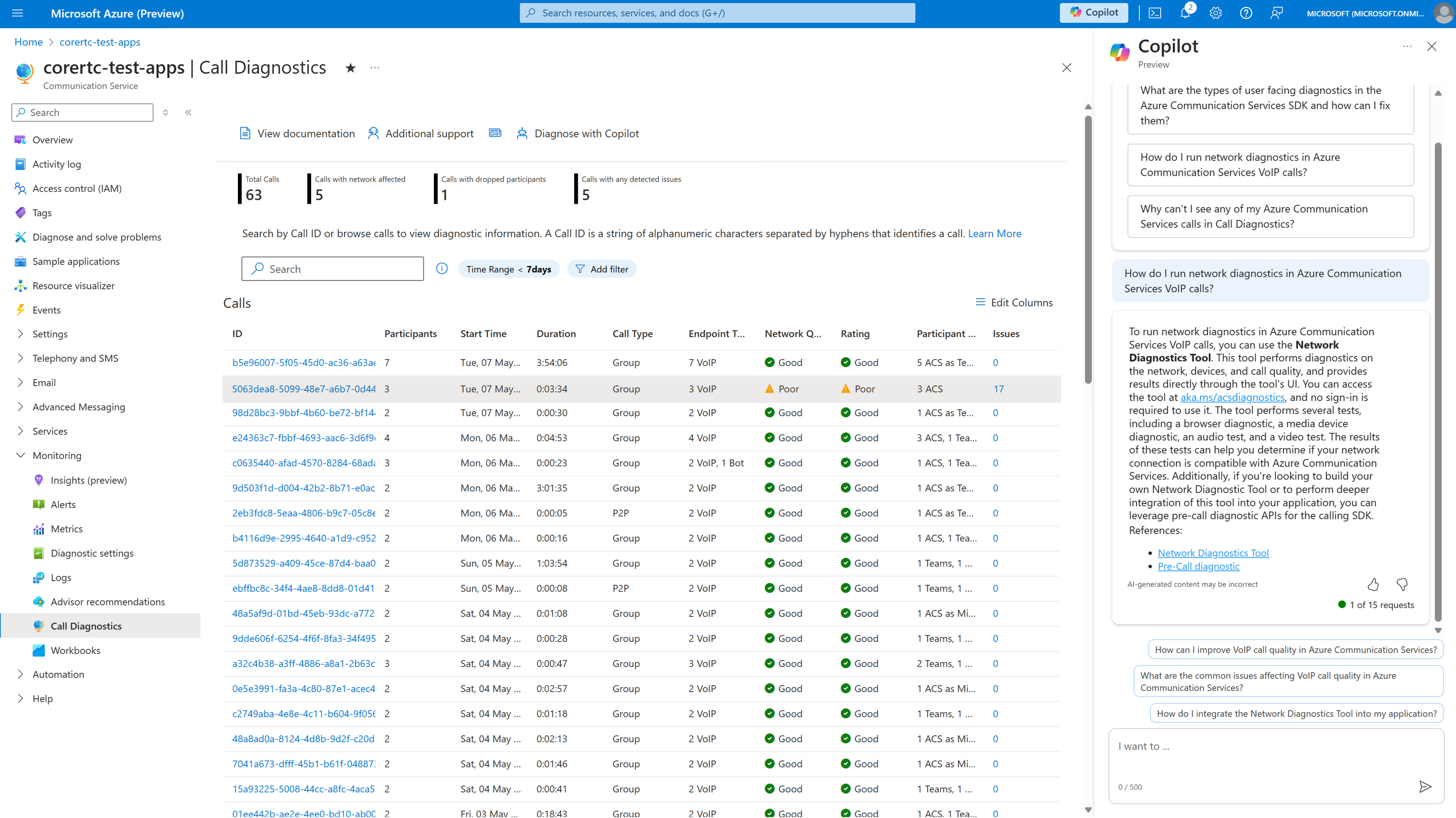This screenshot has height=818, width=1456.
Task: Click the Additional support button
Action: pos(421,133)
